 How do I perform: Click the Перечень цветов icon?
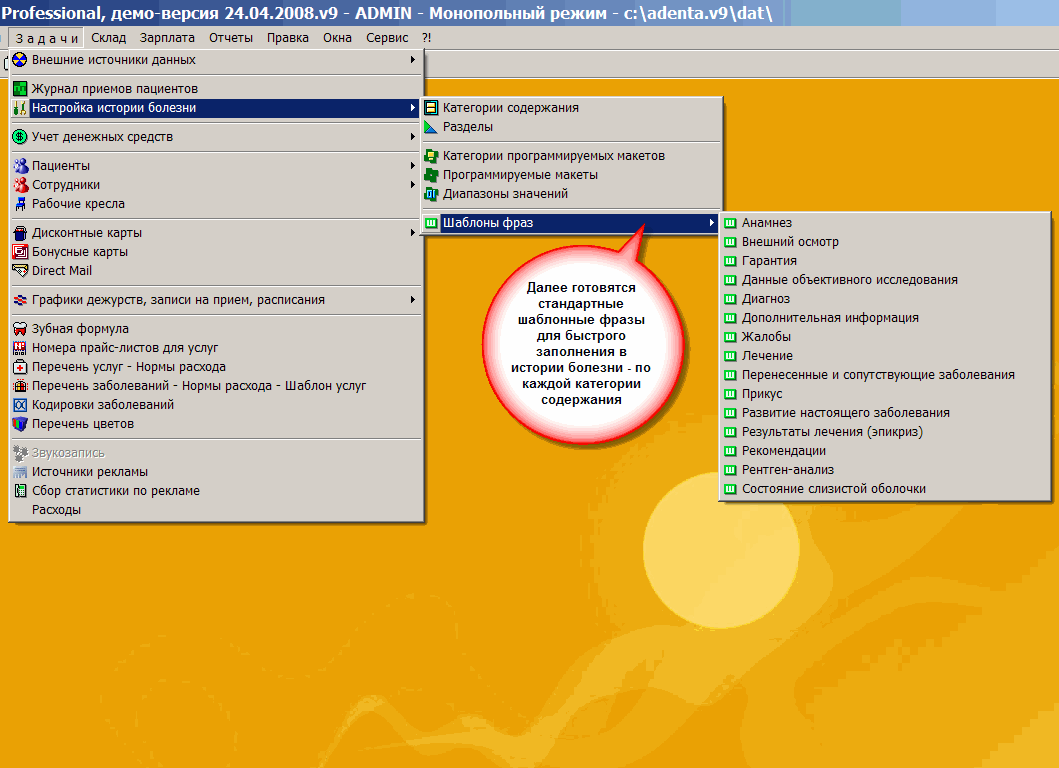point(20,424)
